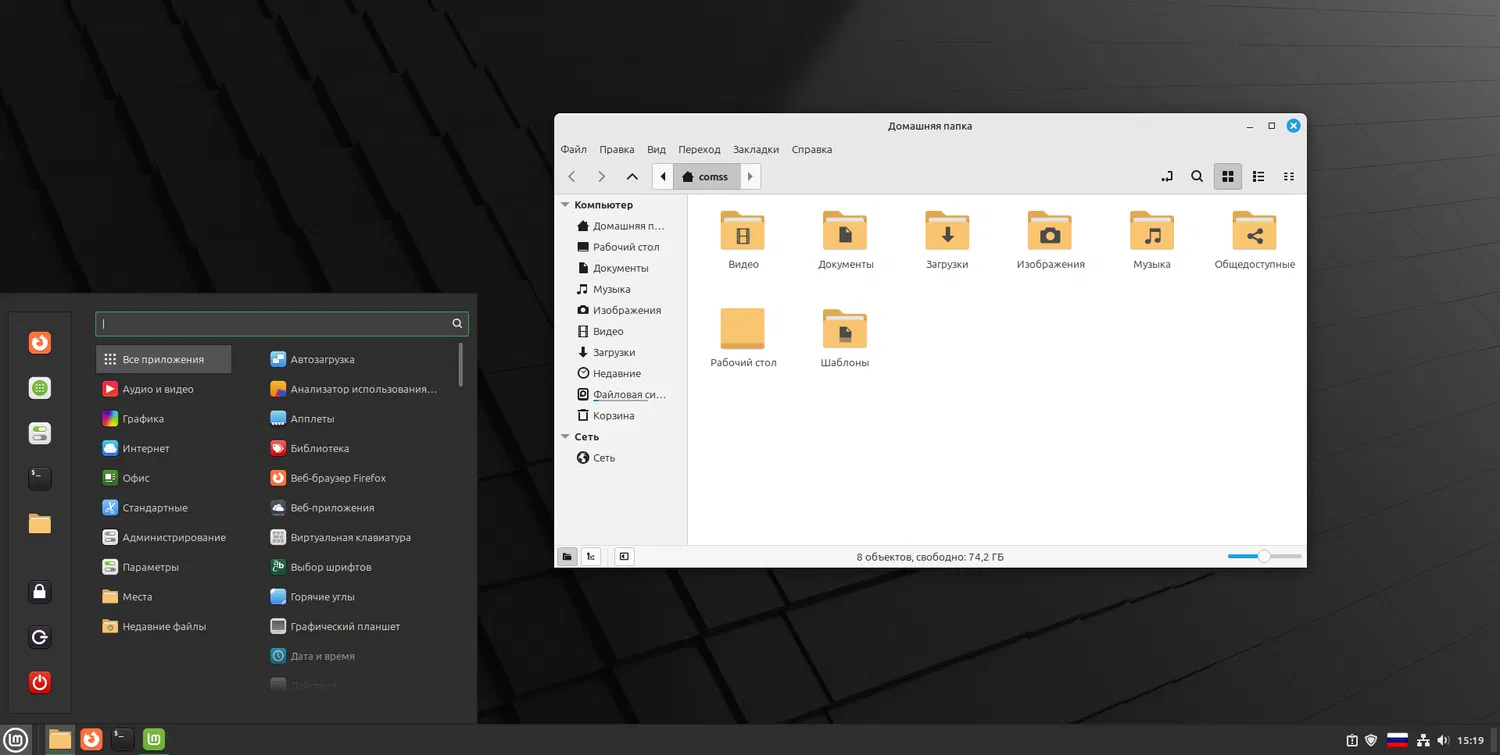Viewport: 1500px width, 755px height.
Task: Open terminal from the taskbar panel
Action: [122, 739]
